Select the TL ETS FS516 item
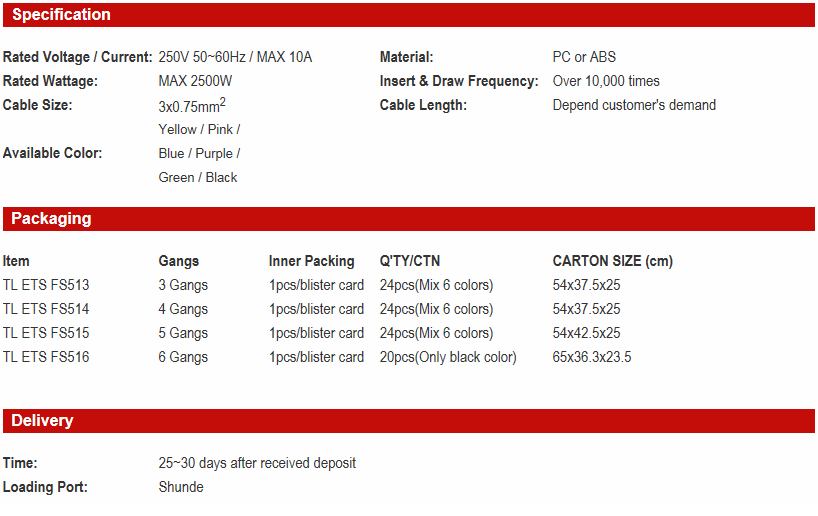 46,357
